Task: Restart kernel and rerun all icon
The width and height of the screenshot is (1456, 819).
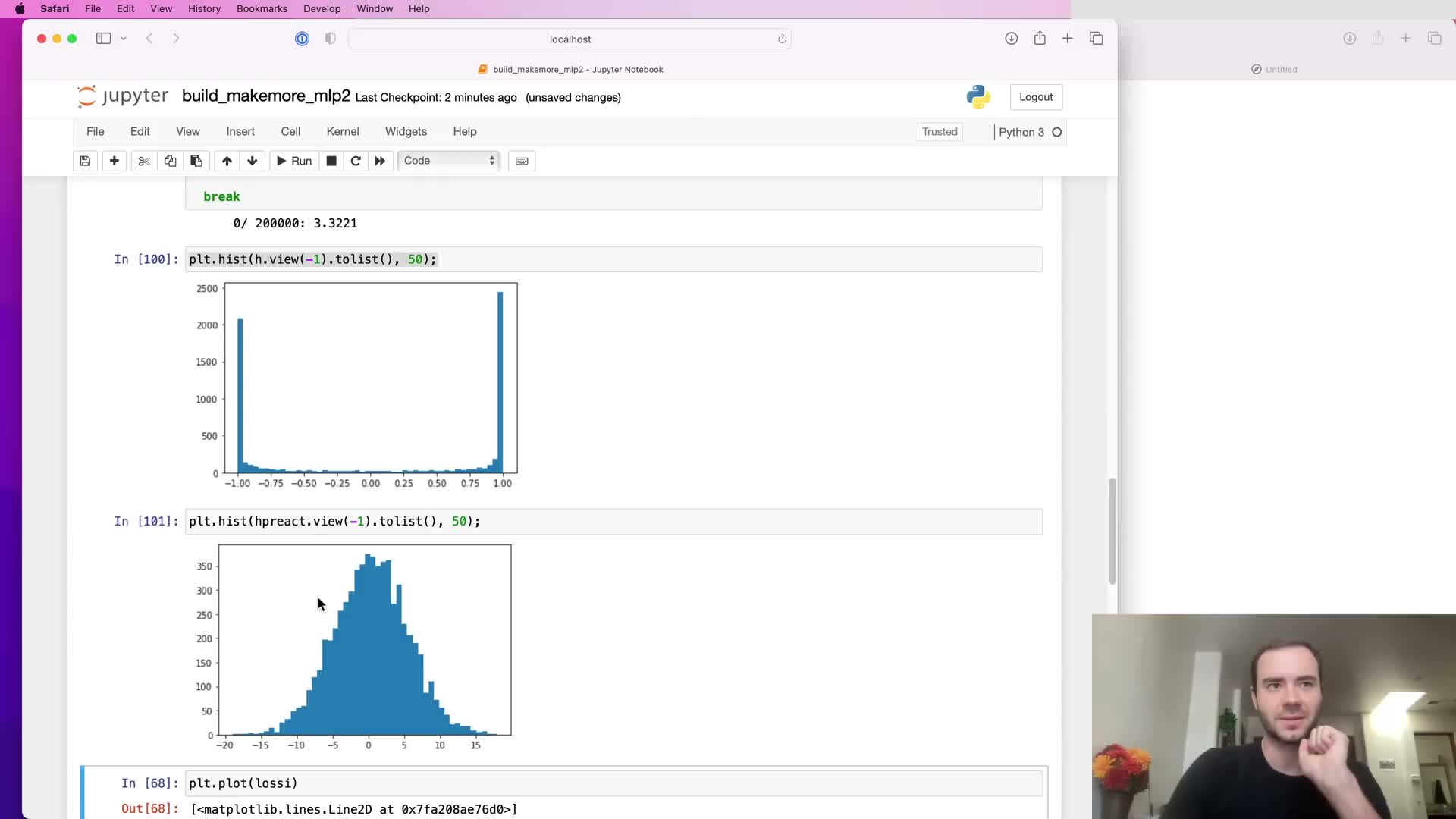Action: tap(380, 161)
